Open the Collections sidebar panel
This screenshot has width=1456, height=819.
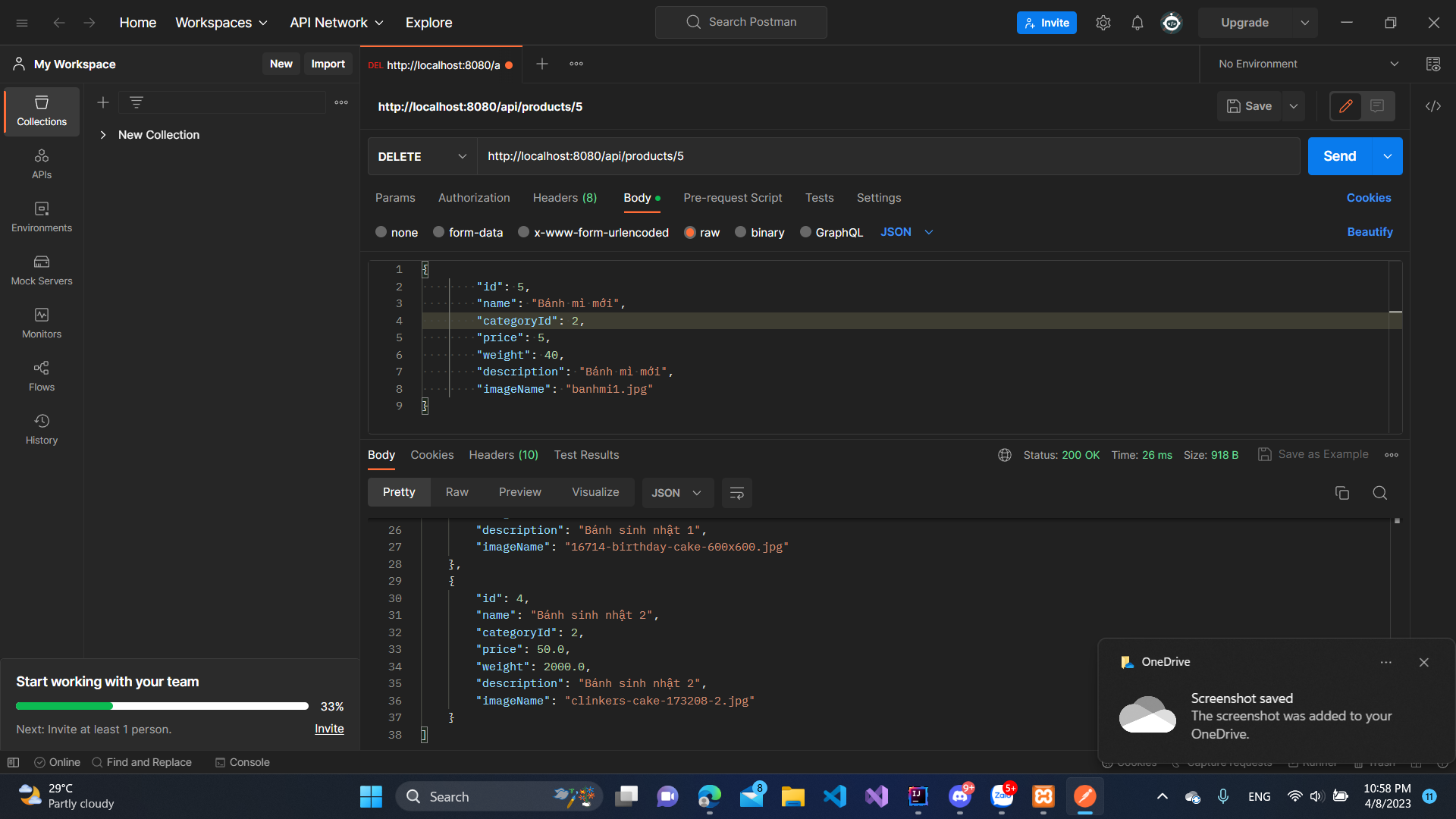(x=42, y=111)
